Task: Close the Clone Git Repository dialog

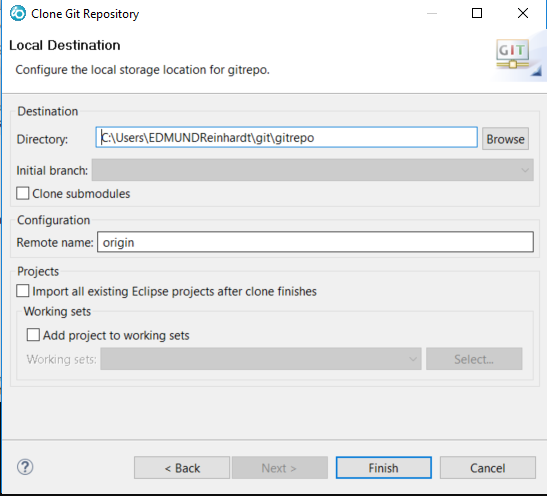Action: pyautogui.click(x=523, y=13)
